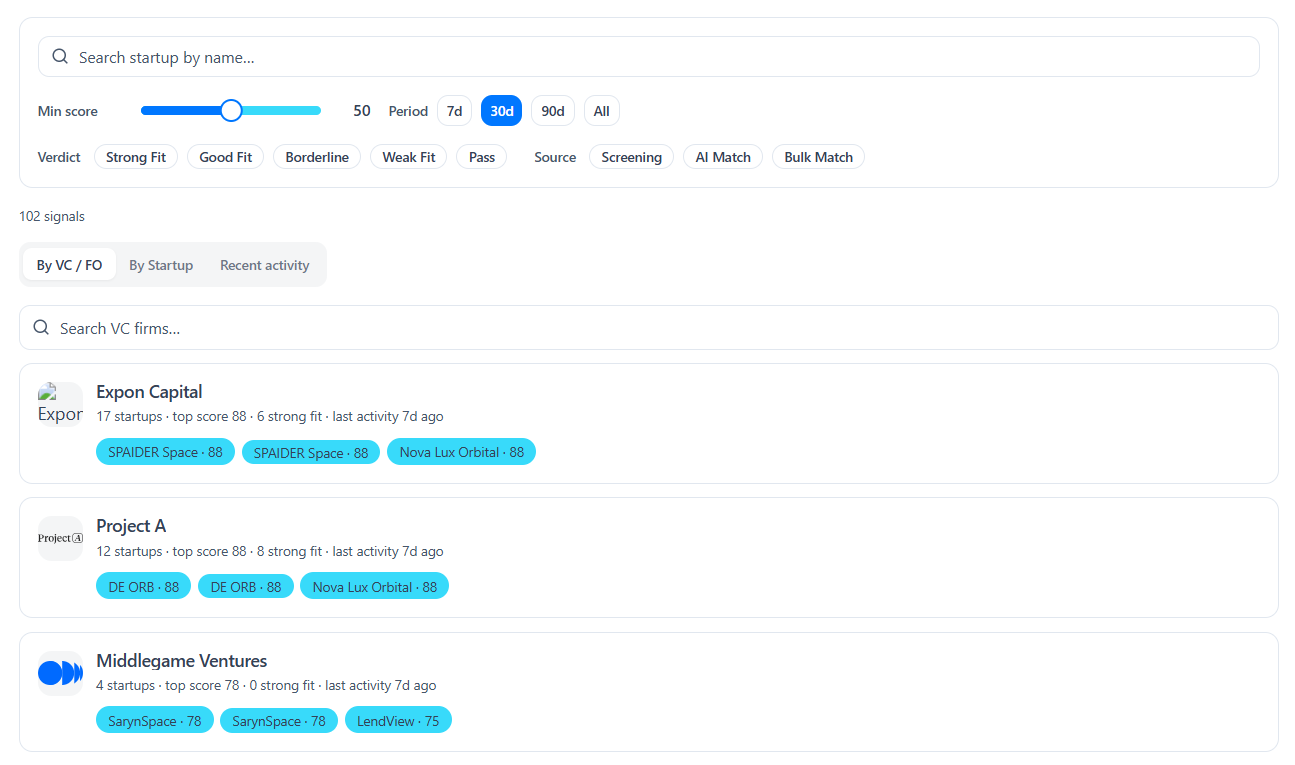Click the "Period" filter label
The image size is (1295, 765).
pyautogui.click(x=408, y=111)
